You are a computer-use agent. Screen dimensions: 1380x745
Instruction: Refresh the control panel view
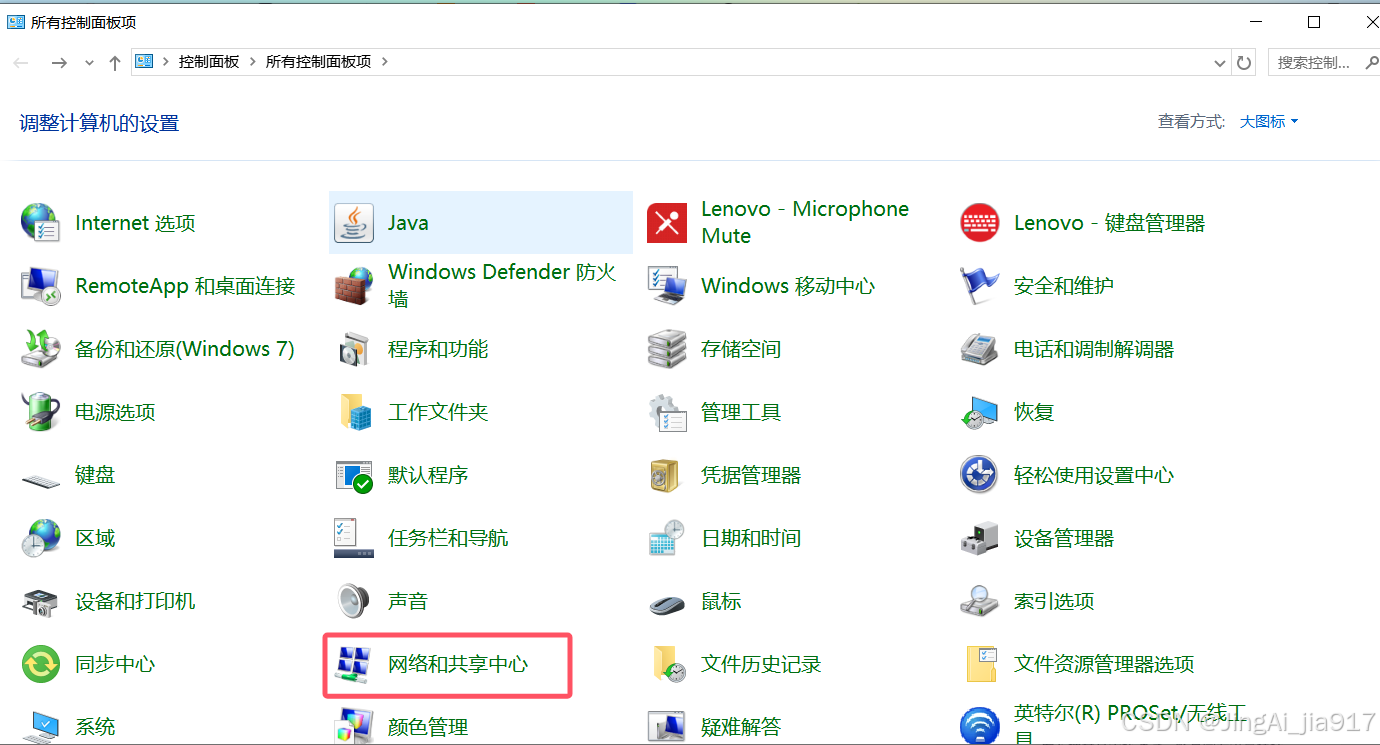[x=1244, y=62]
